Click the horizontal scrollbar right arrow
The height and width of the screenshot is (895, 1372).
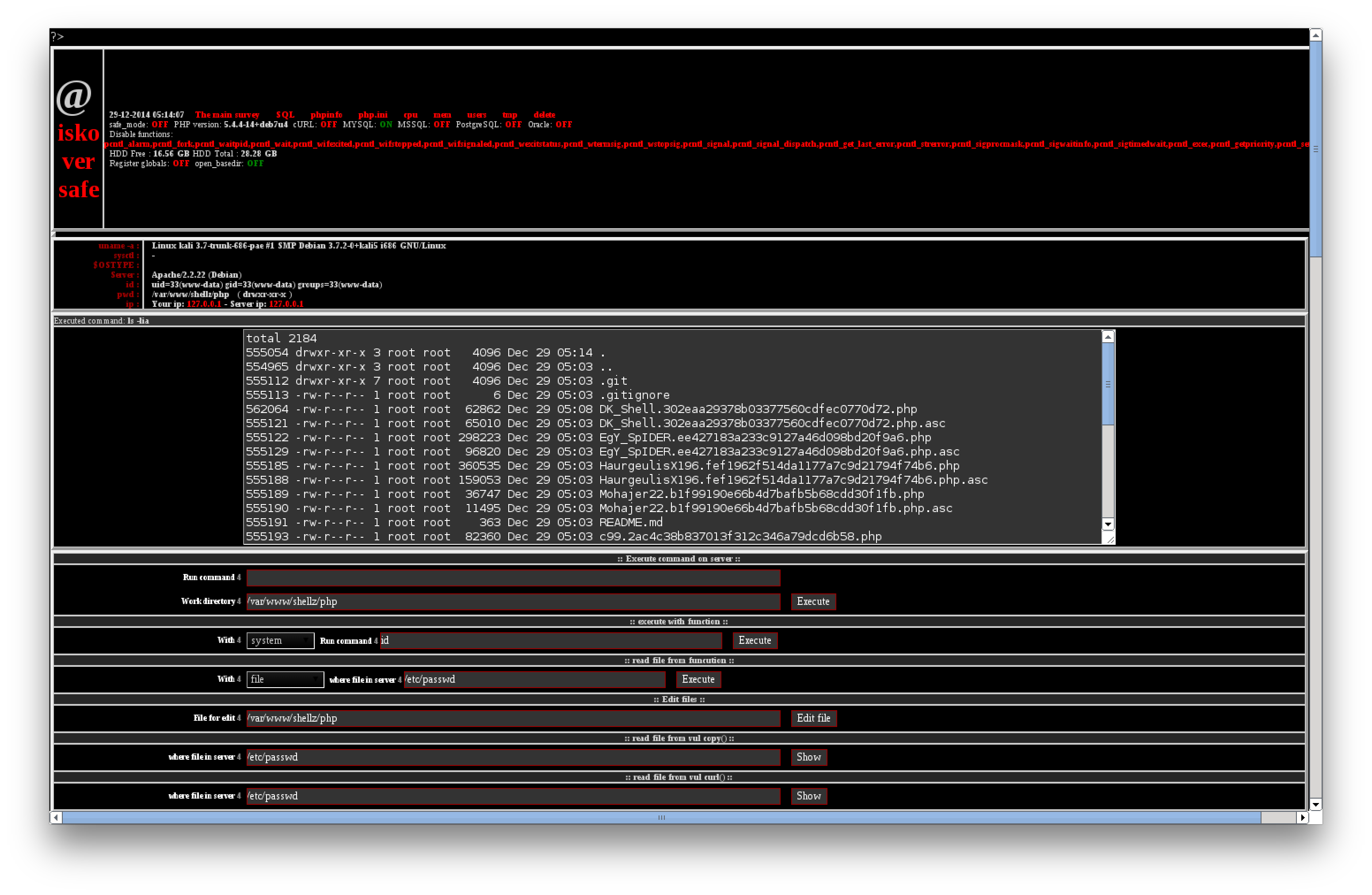1303,817
